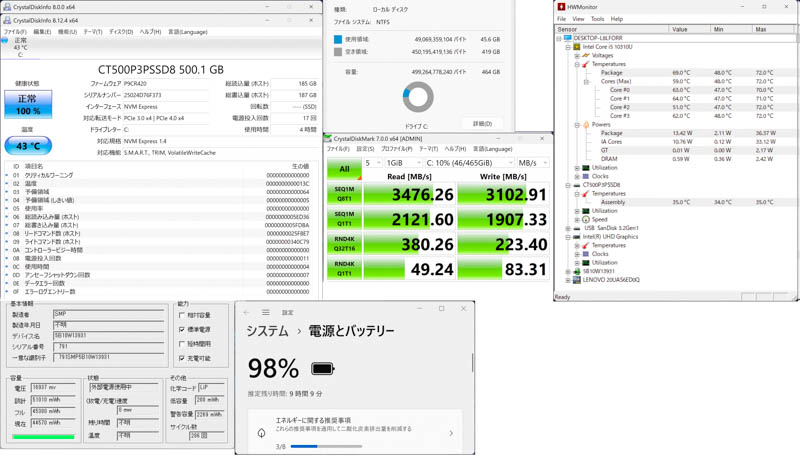Click the DESKTOP computer icon in HWMonitor tree
This screenshot has height=459, width=800.
[x=568, y=38]
